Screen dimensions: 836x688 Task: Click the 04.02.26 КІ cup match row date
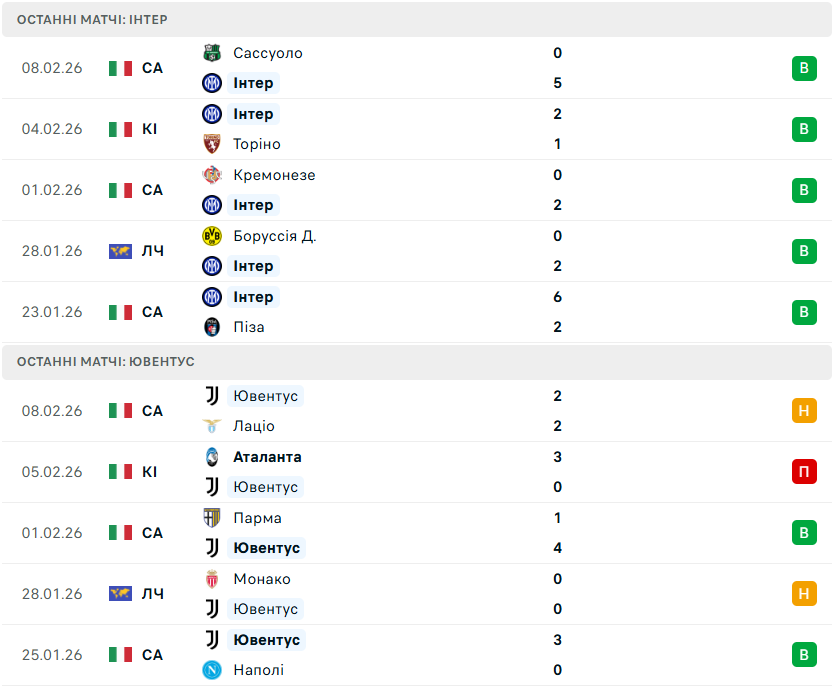tap(52, 129)
